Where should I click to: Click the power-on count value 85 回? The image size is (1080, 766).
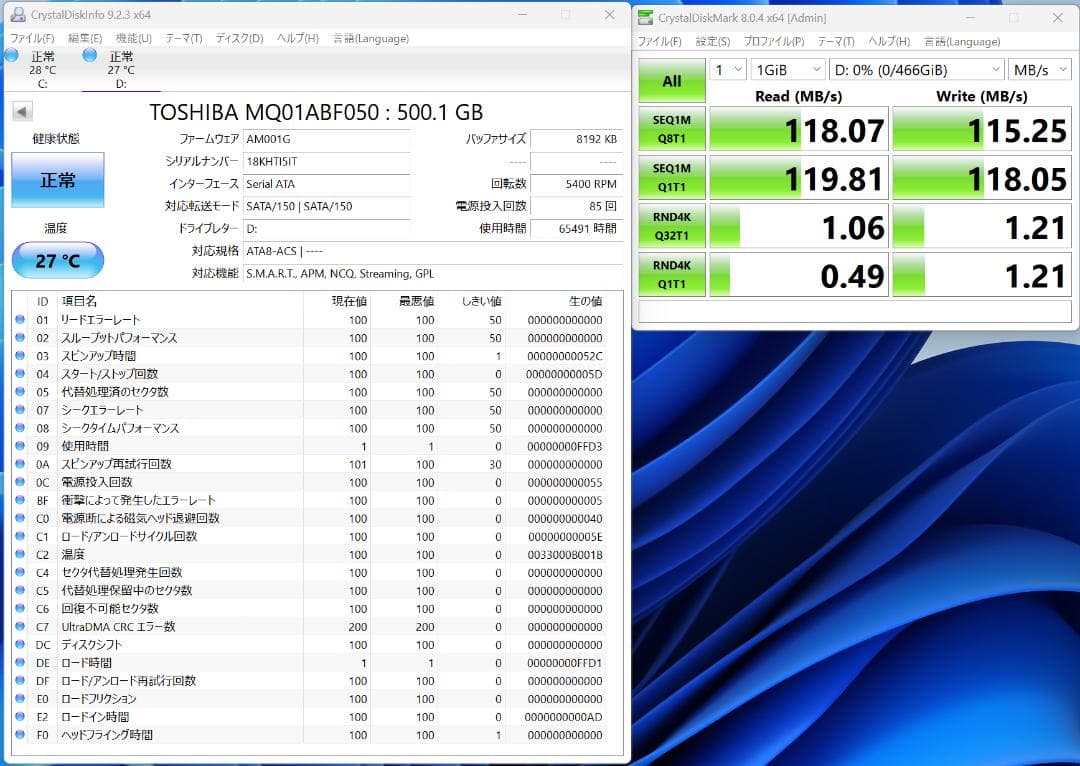click(577, 206)
